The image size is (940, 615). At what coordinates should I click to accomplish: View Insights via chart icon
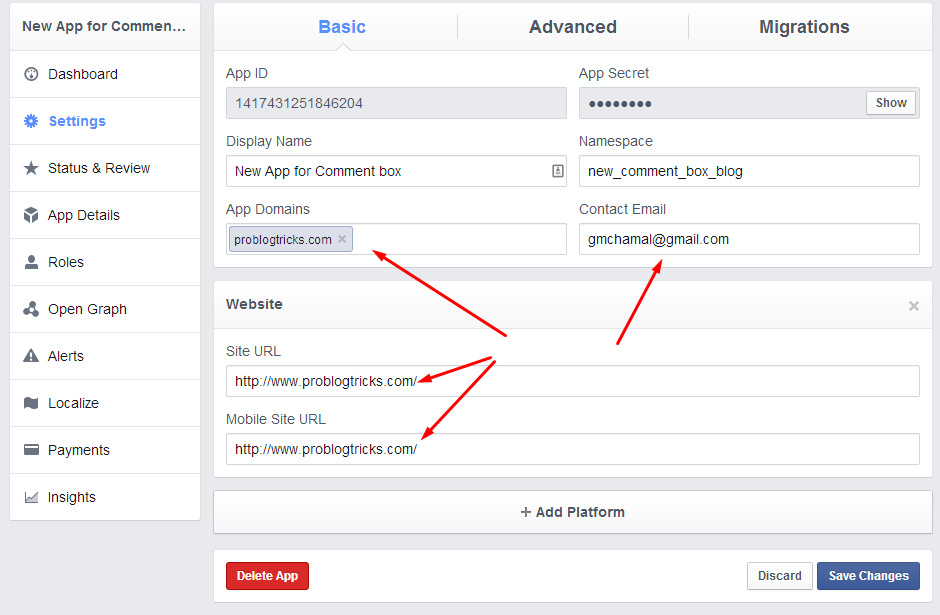point(31,497)
